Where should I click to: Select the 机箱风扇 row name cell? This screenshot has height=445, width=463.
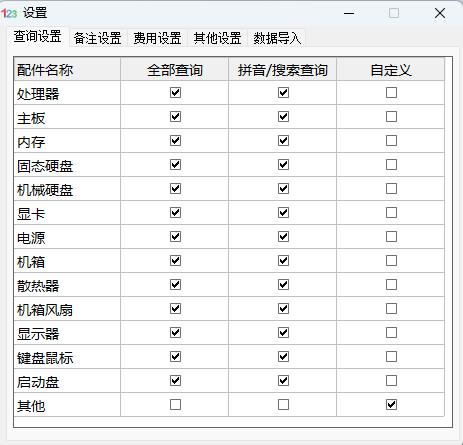[x=67, y=309]
